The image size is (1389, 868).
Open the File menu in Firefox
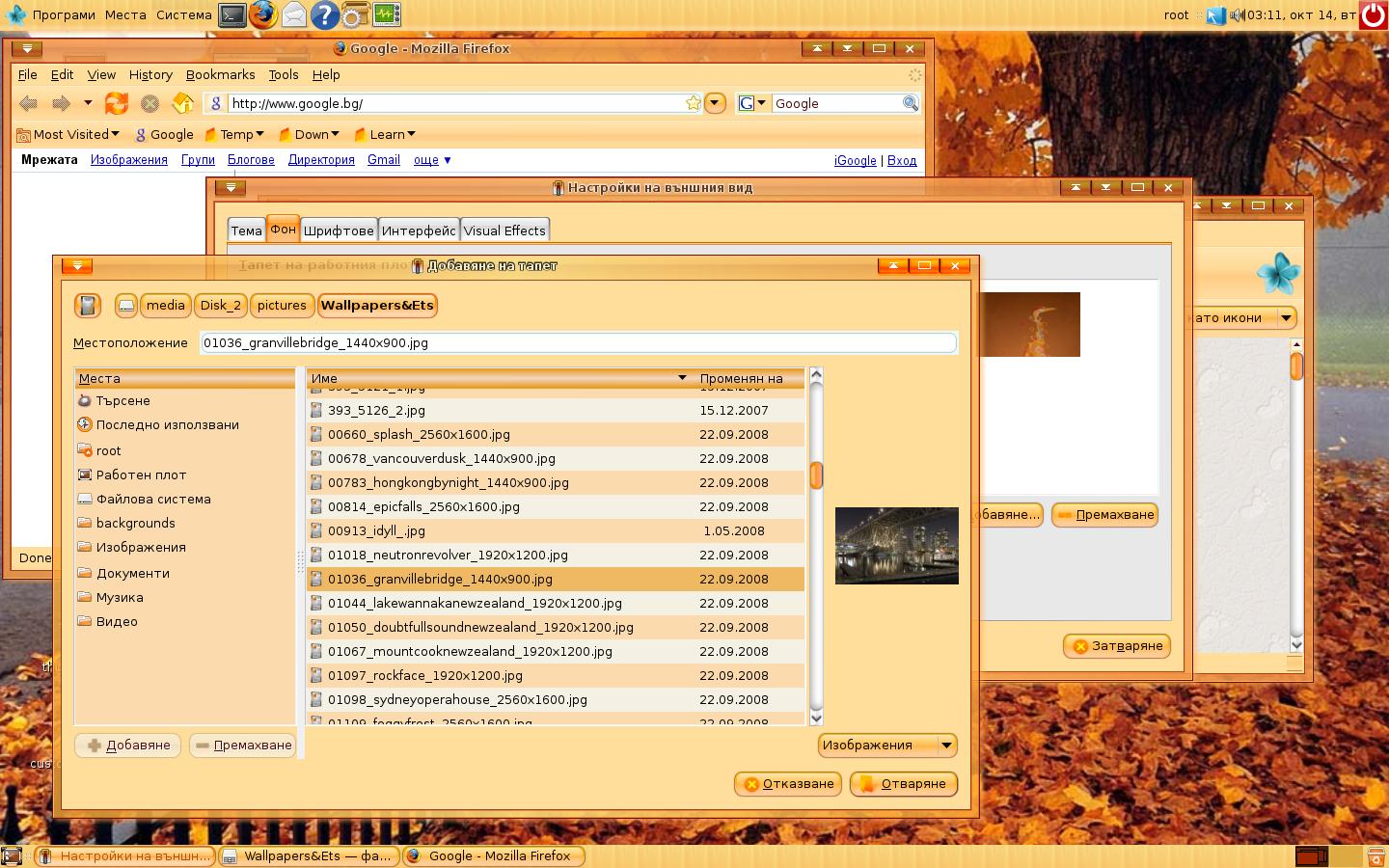(x=28, y=75)
